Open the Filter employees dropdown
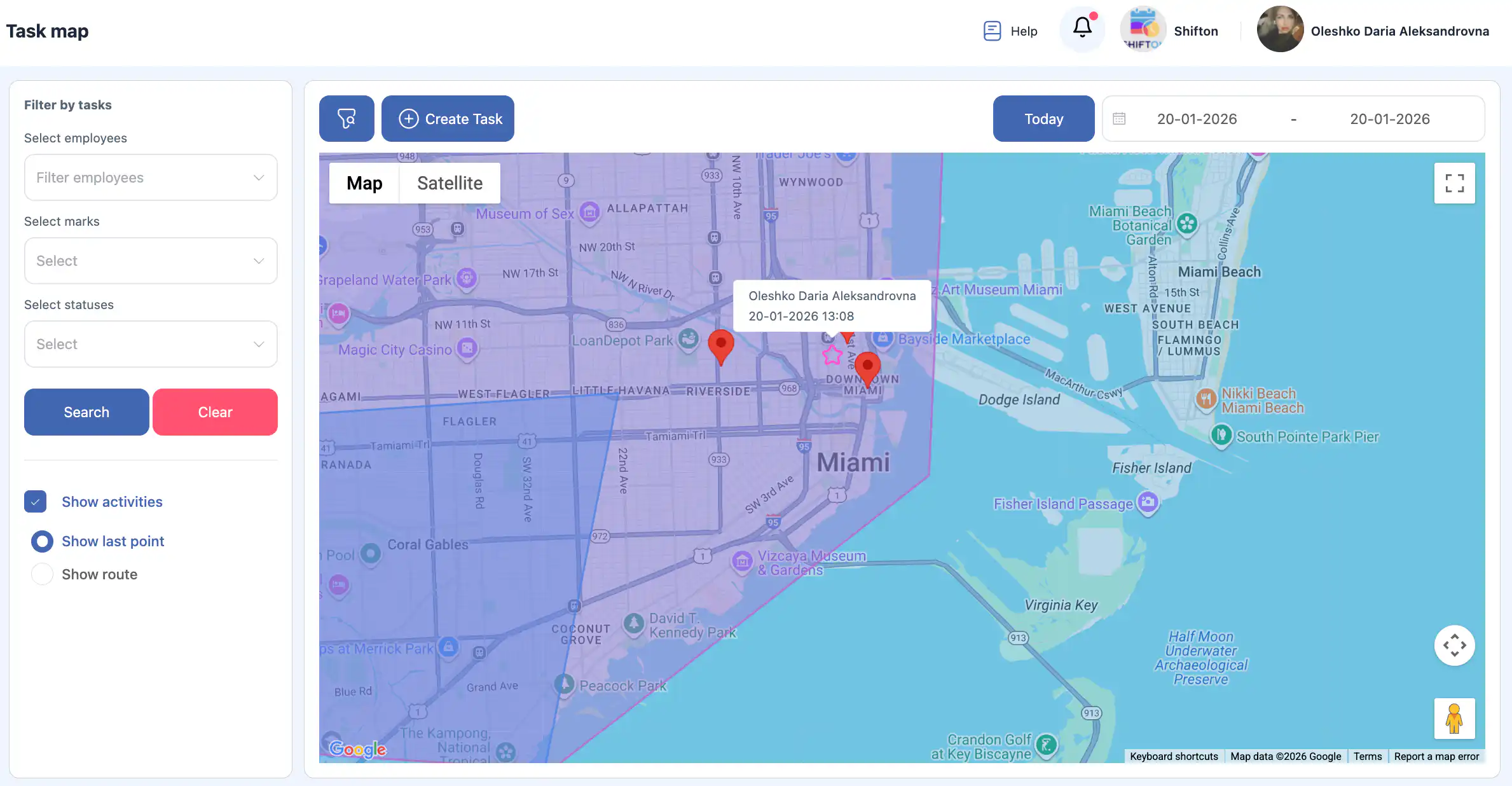 tap(151, 177)
